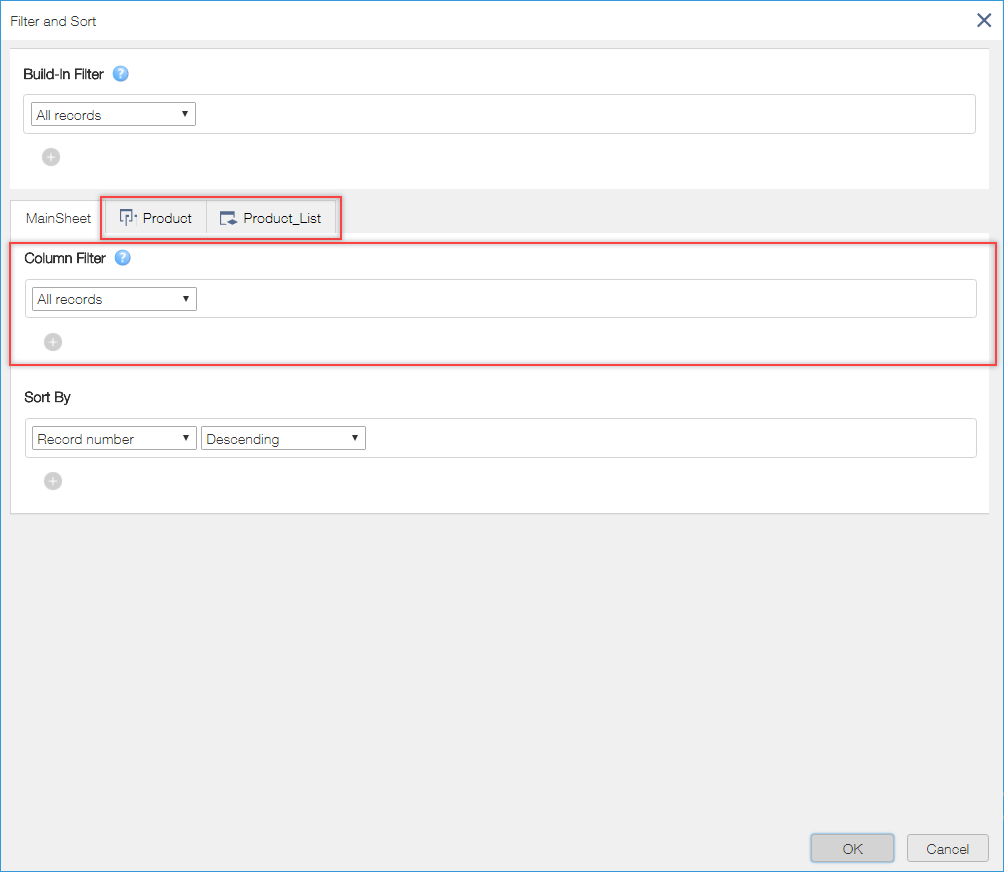Open the Column Filter All records dropdown

point(115,299)
